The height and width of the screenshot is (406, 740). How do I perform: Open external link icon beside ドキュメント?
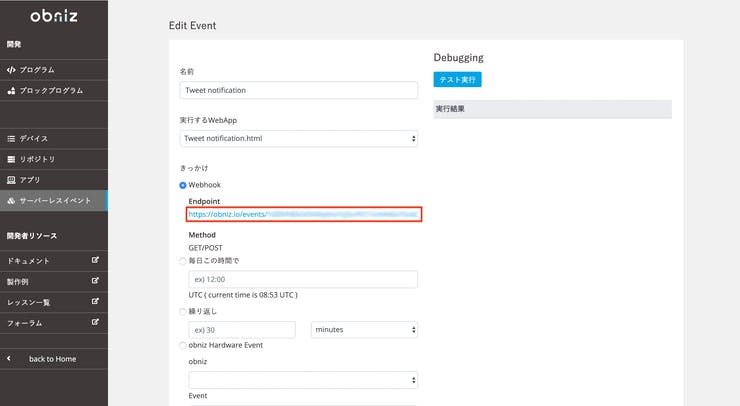[95, 260]
